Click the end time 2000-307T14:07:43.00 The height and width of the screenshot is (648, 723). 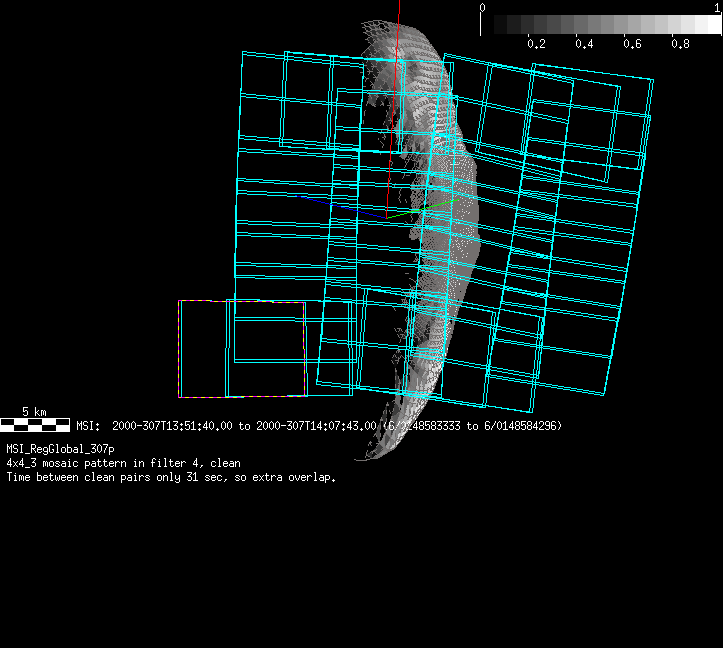click(317, 426)
